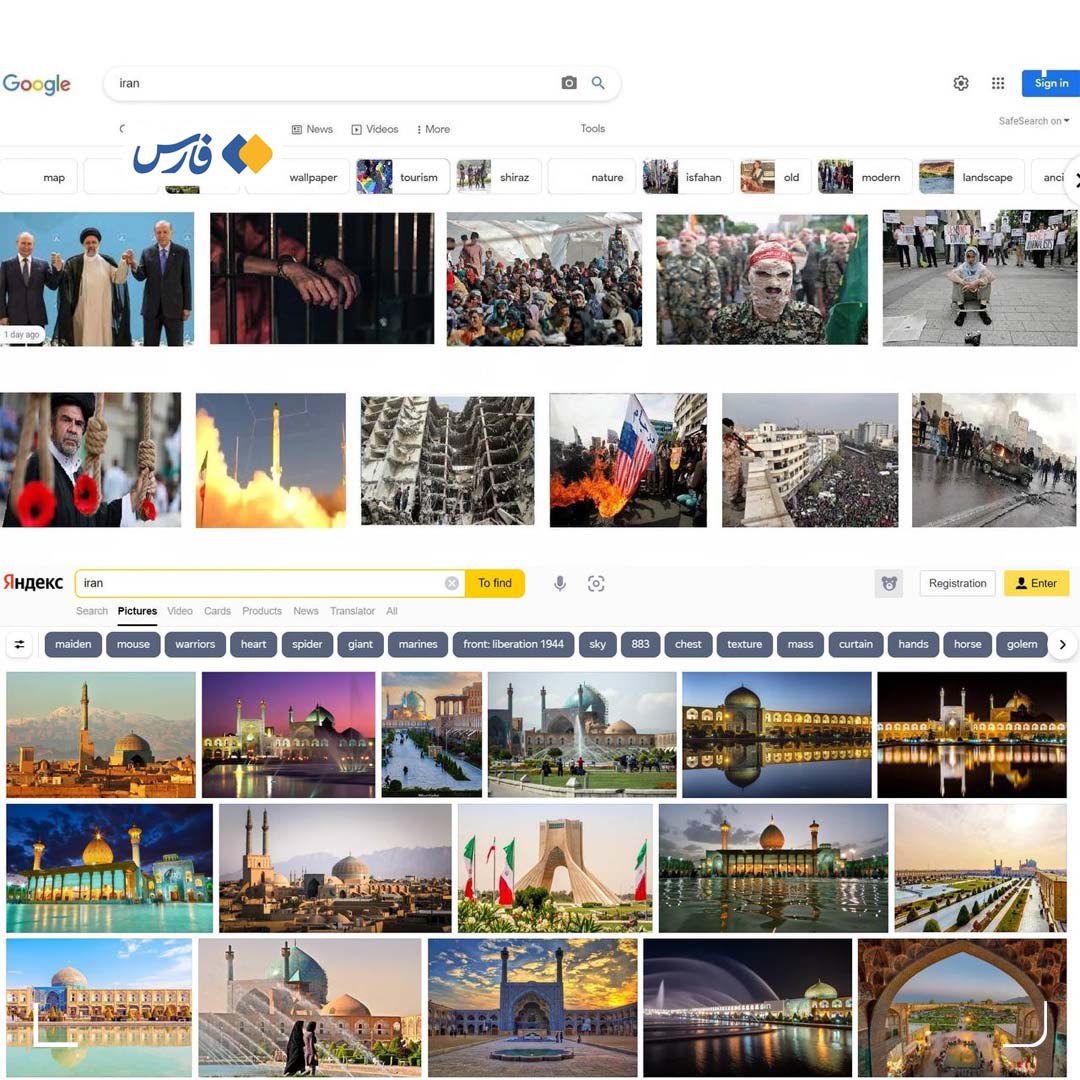1080x1080 pixels.
Task: Open Google settings gear icon
Action: click(x=961, y=83)
